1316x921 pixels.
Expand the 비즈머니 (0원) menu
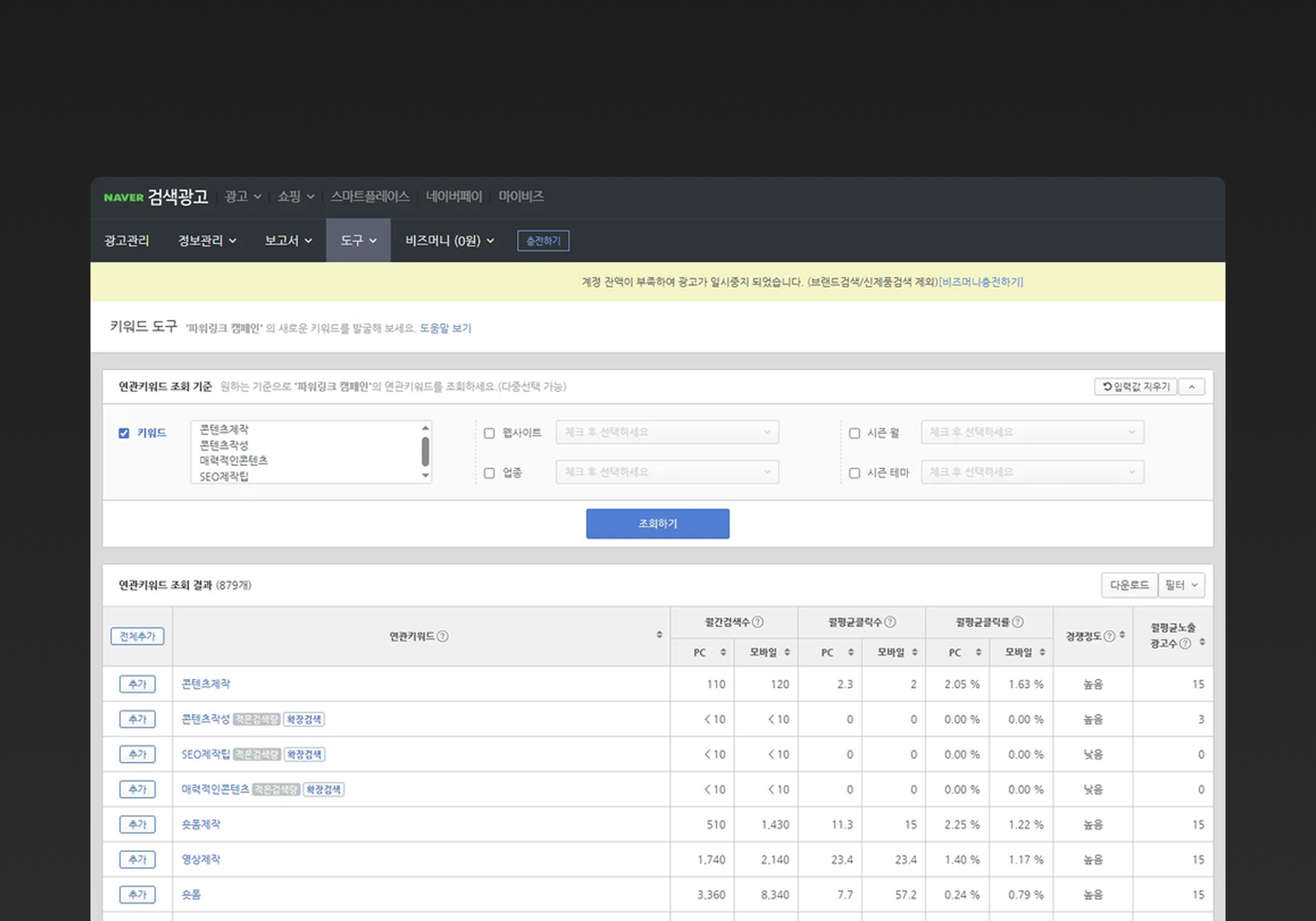[x=449, y=241]
